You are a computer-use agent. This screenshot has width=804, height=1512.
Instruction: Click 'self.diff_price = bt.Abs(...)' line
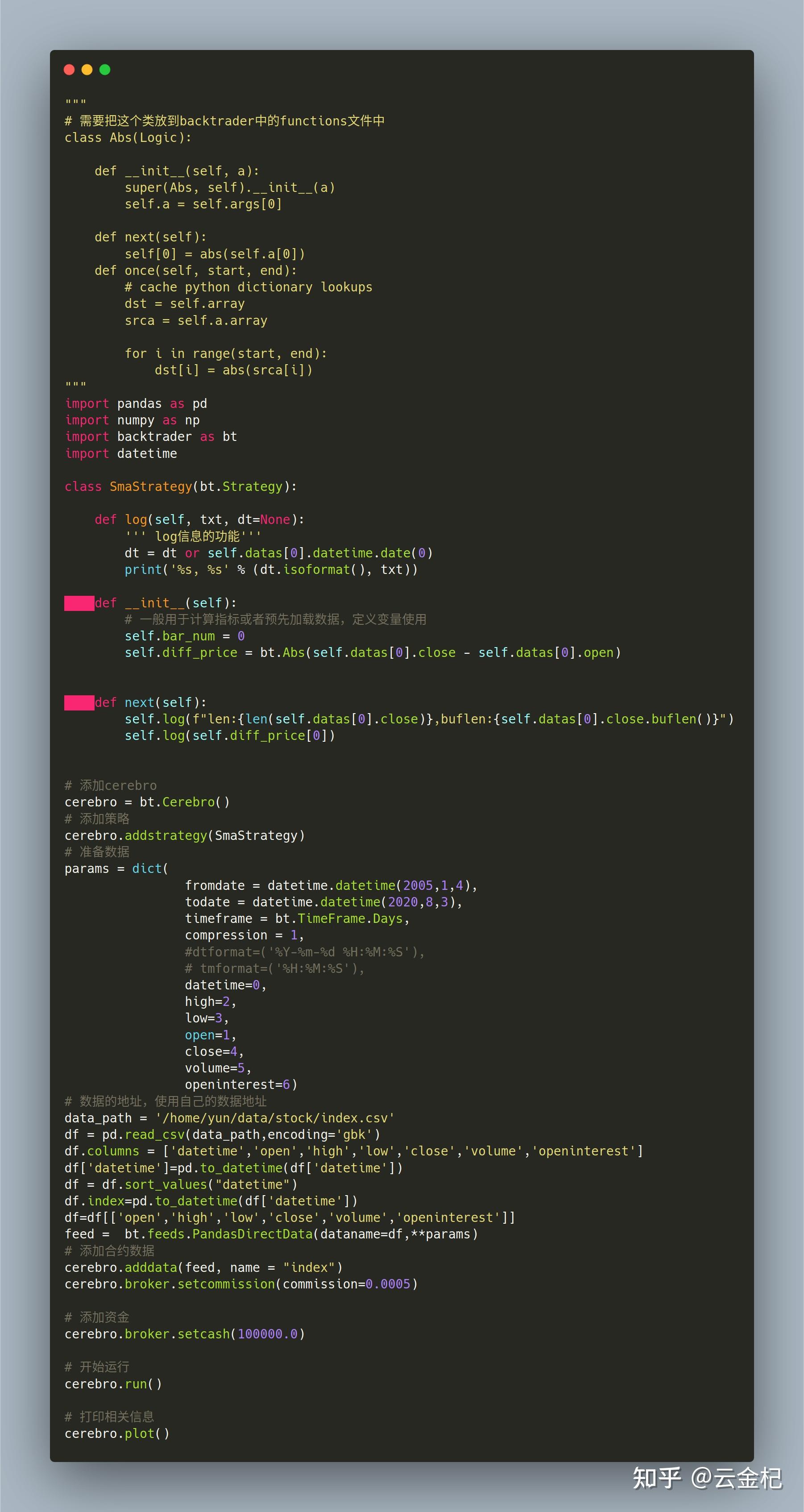pos(373,652)
